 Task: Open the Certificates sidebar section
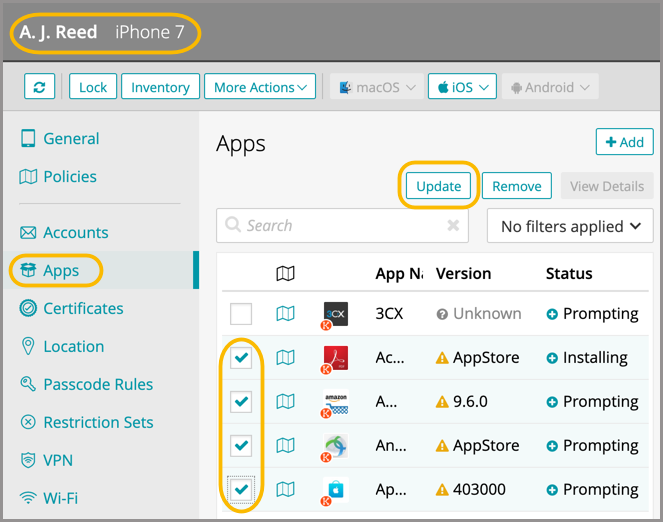pyautogui.click(x=83, y=309)
